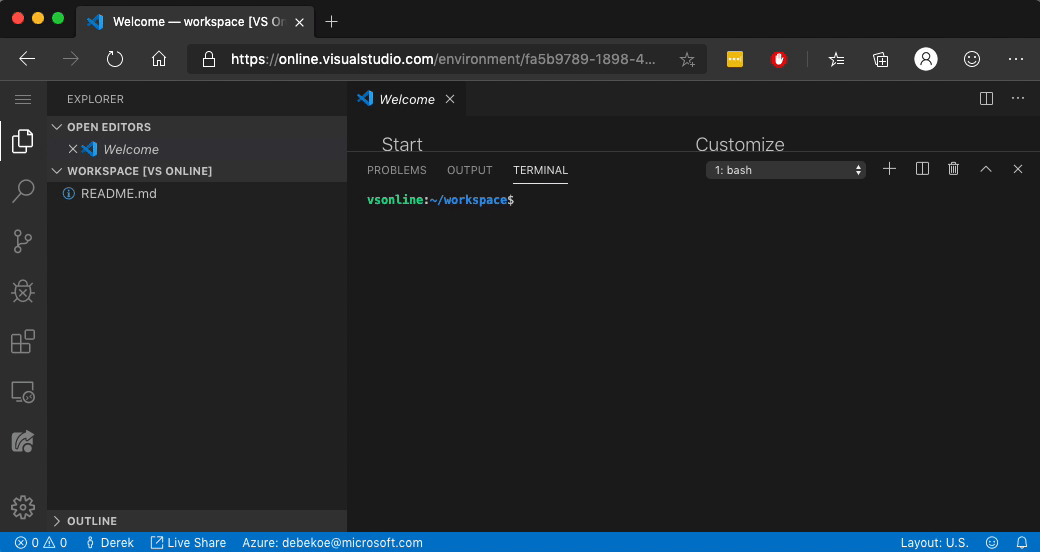Add this page to favorites star

tap(687, 60)
